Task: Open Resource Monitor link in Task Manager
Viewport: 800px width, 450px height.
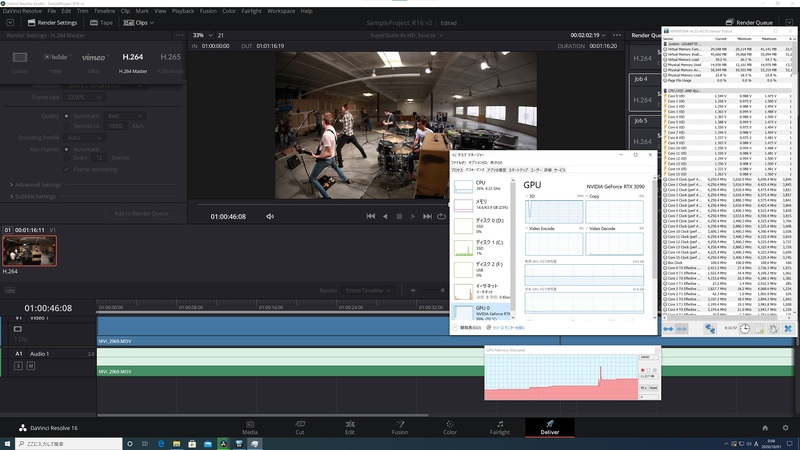Action: click(506, 328)
